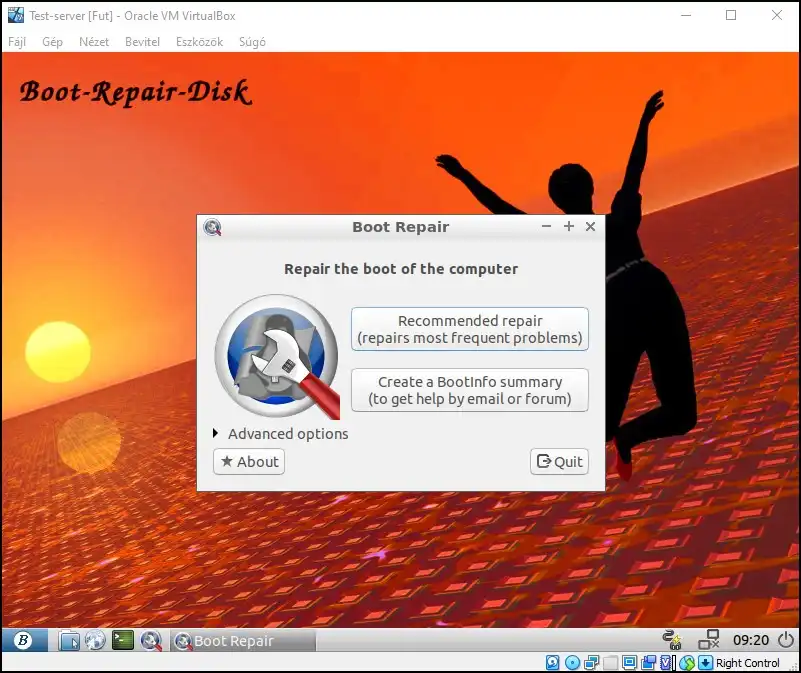Click the VirtualBox hard disk activity indicator

(552, 663)
